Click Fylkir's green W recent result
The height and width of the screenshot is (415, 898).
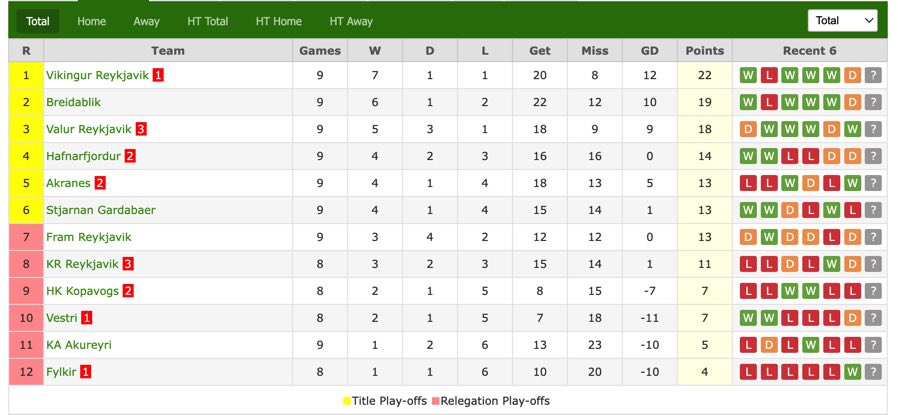point(852,371)
